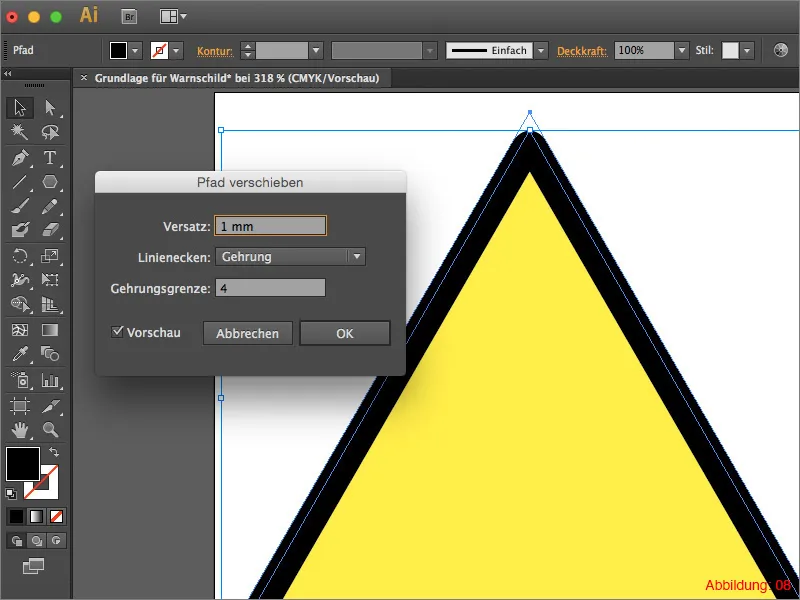Pick the Hand tool
The image size is (800, 600).
(x=20, y=430)
